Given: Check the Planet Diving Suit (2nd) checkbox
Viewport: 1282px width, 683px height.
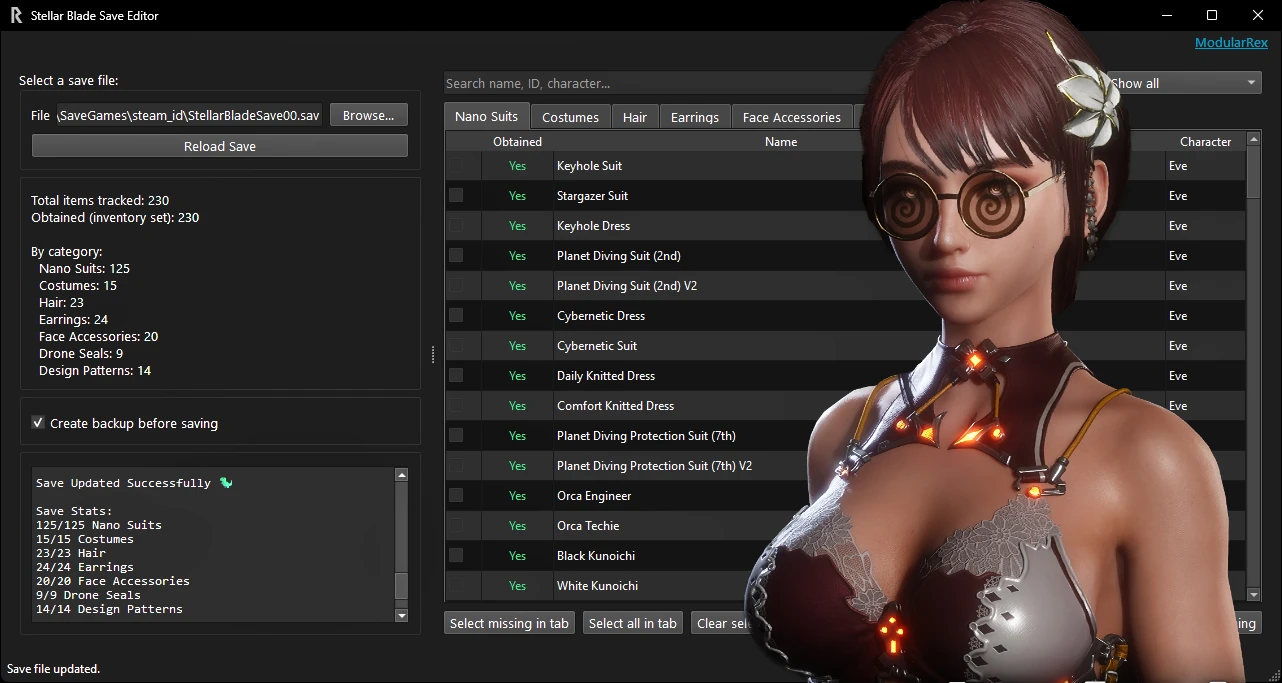Looking at the screenshot, I should (456, 256).
